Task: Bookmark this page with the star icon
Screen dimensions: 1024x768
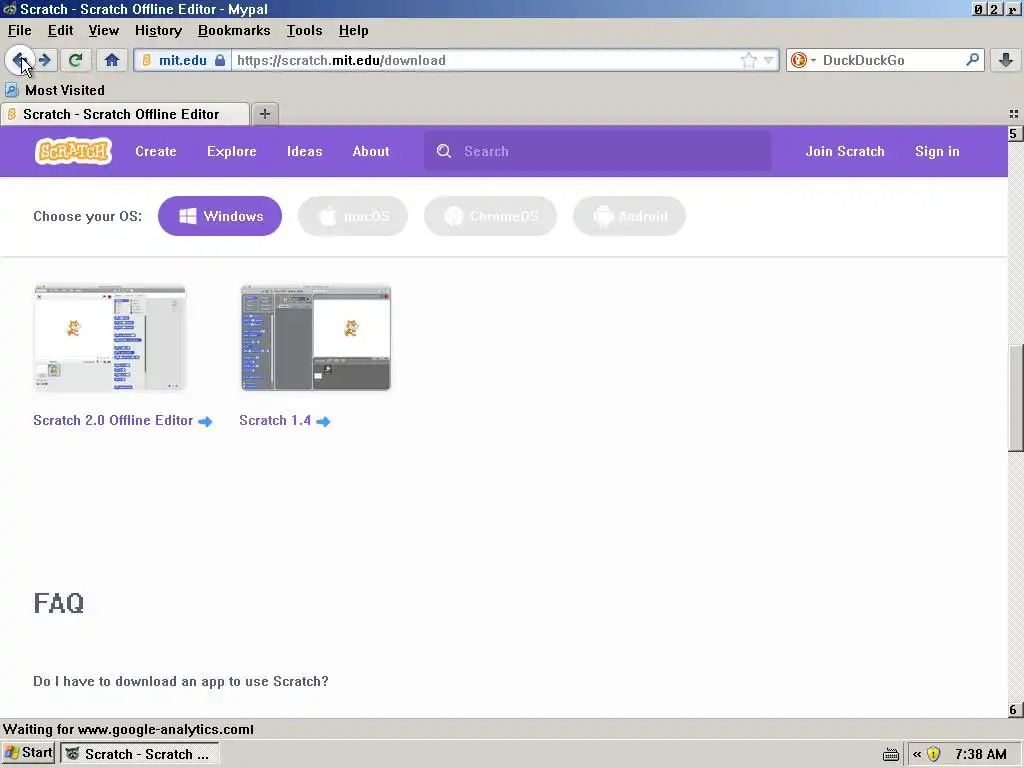Action: click(x=748, y=60)
